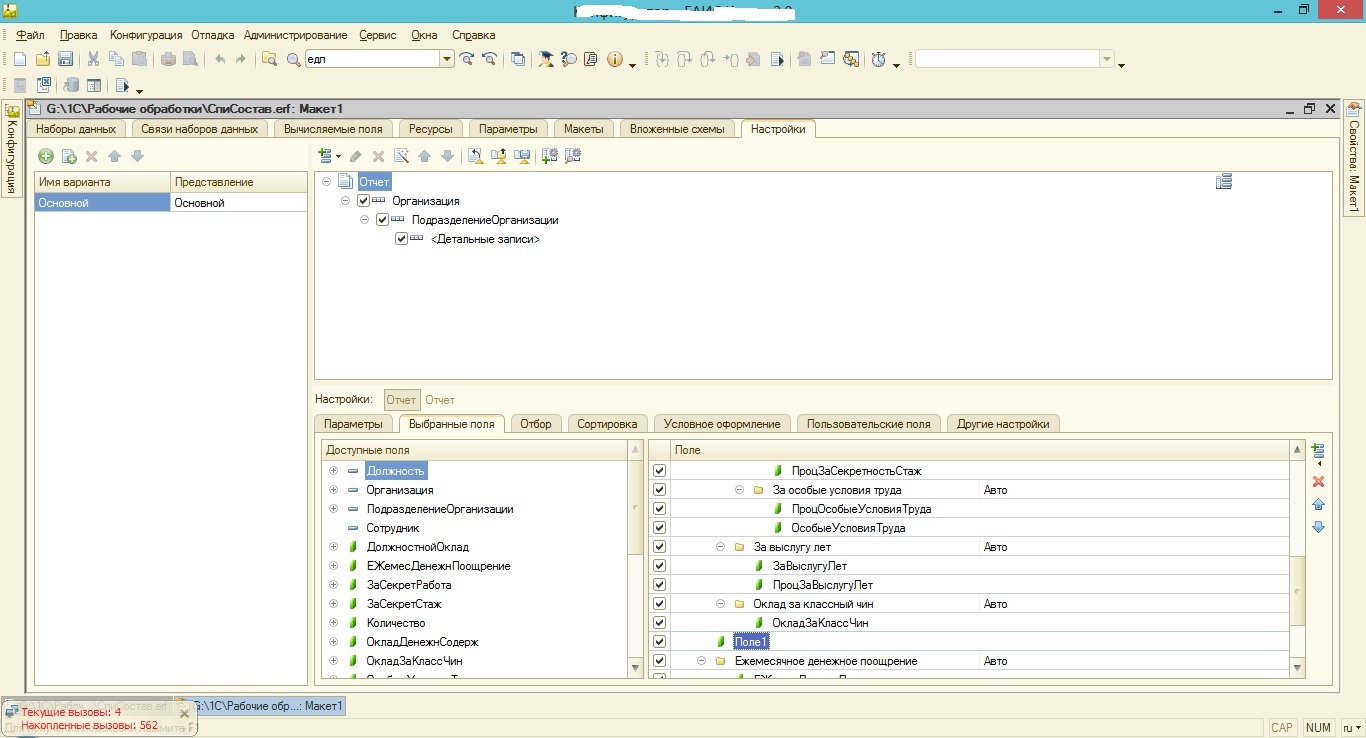Viewport: 1366px width, 738px height.
Task: Click the red delete field icon
Action: click(1318, 482)
